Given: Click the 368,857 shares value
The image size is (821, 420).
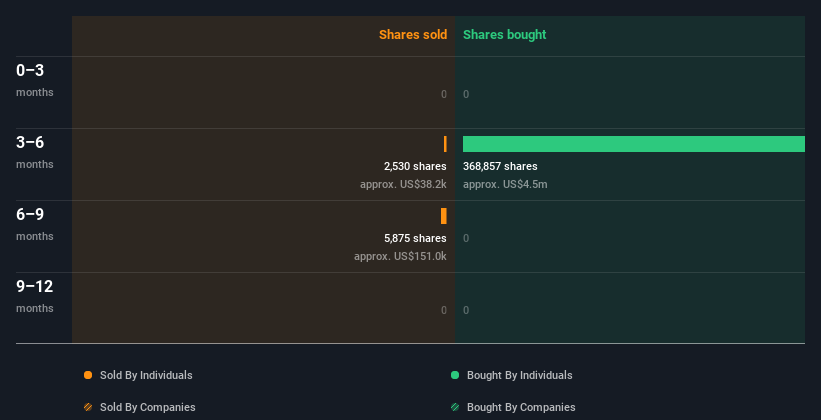Looking at the screenshot, I should tap(500, 166).
